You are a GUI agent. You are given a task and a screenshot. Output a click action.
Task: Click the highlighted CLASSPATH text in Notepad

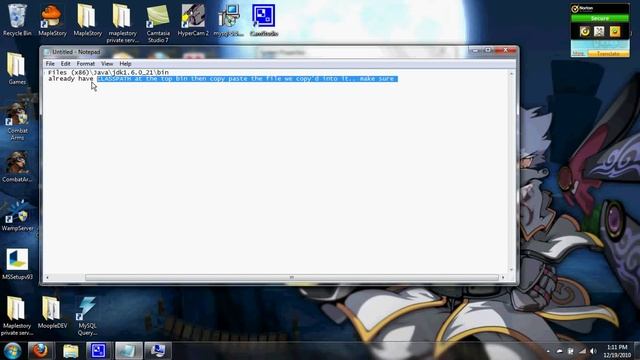247,79
